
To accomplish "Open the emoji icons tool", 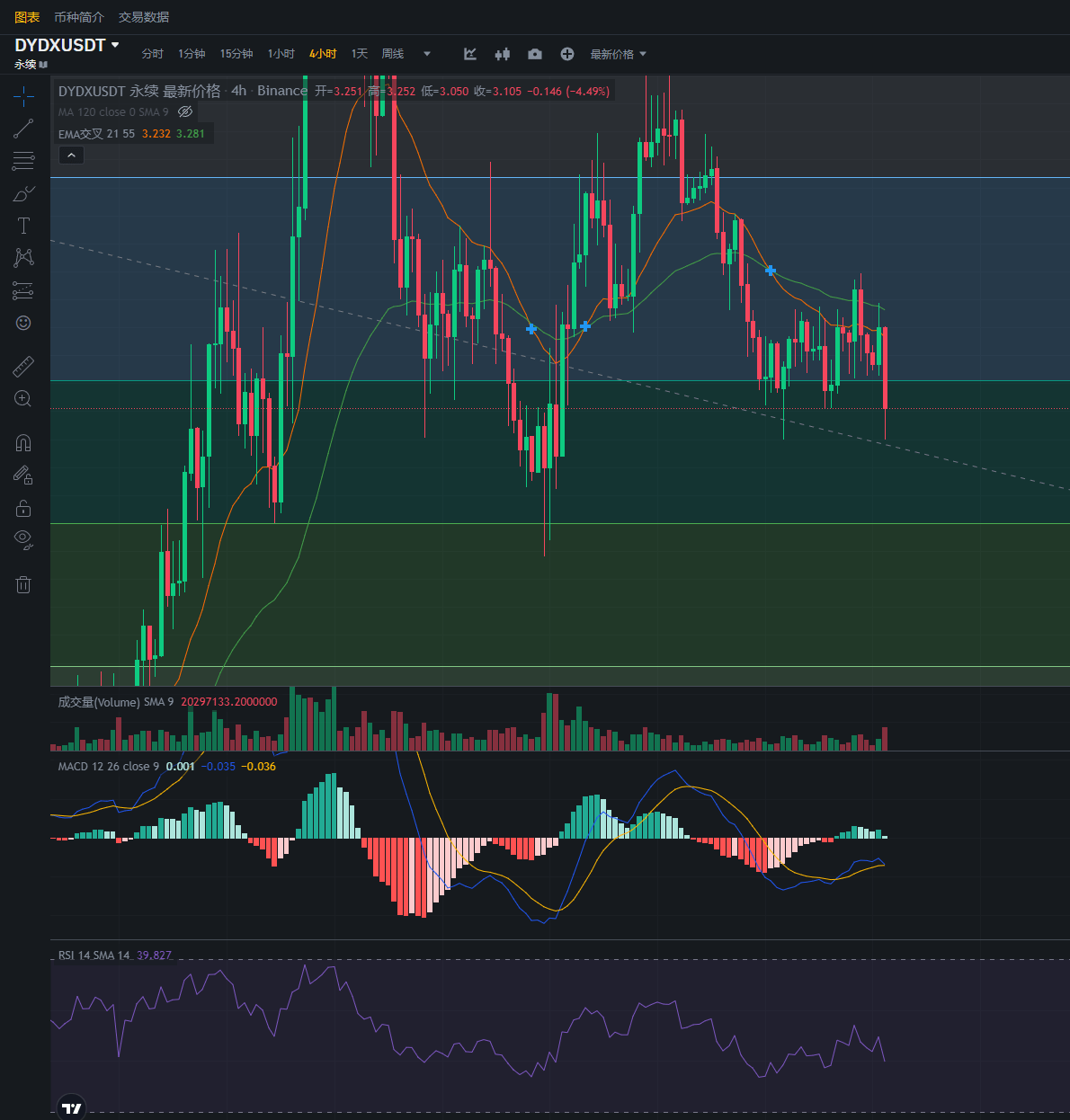I will [23, 323].
